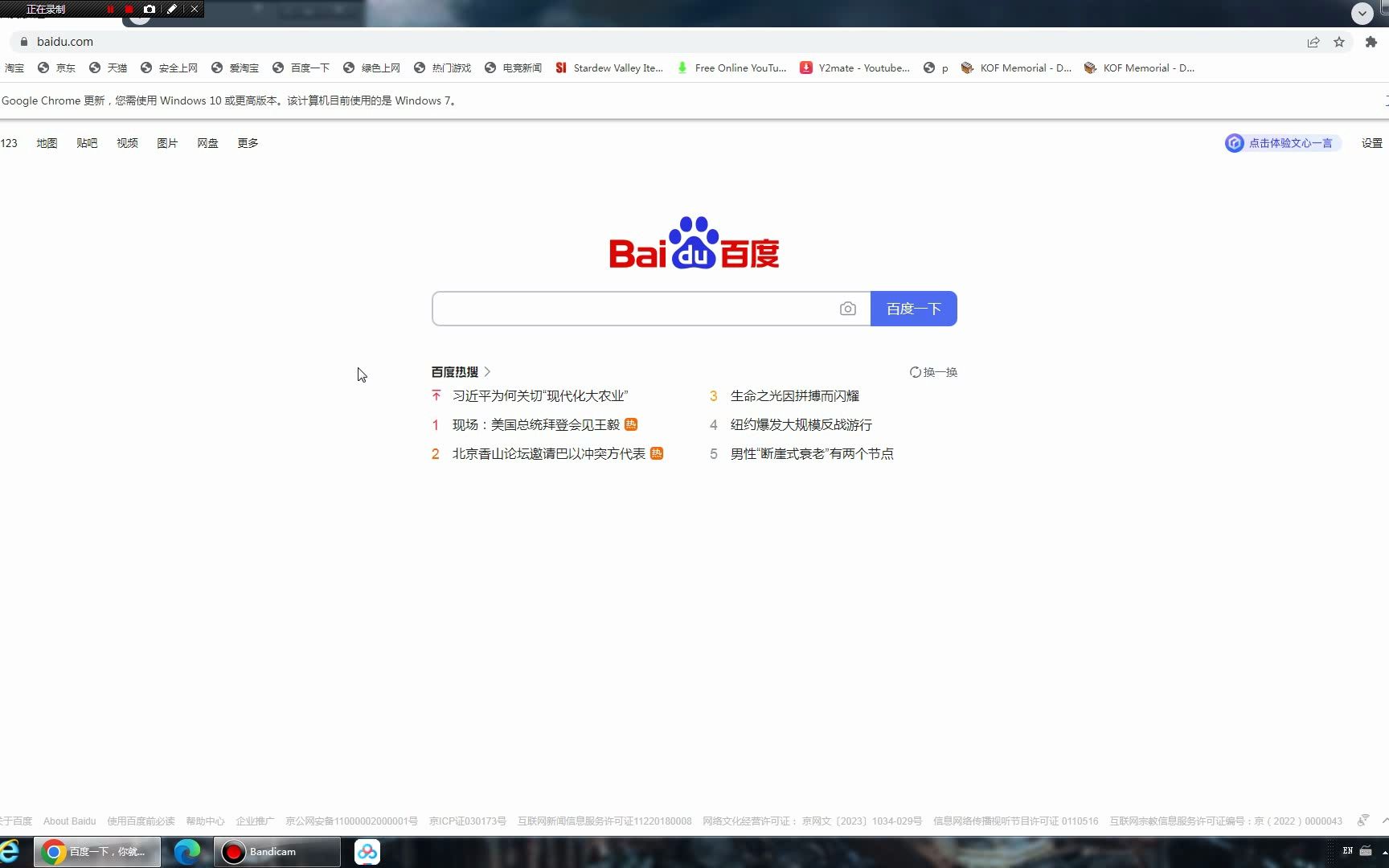The width and height of the screenshot is (1389, 868).
Task: Open the Baidu Netdisk taskbar icon
Action: click(367, 852)
